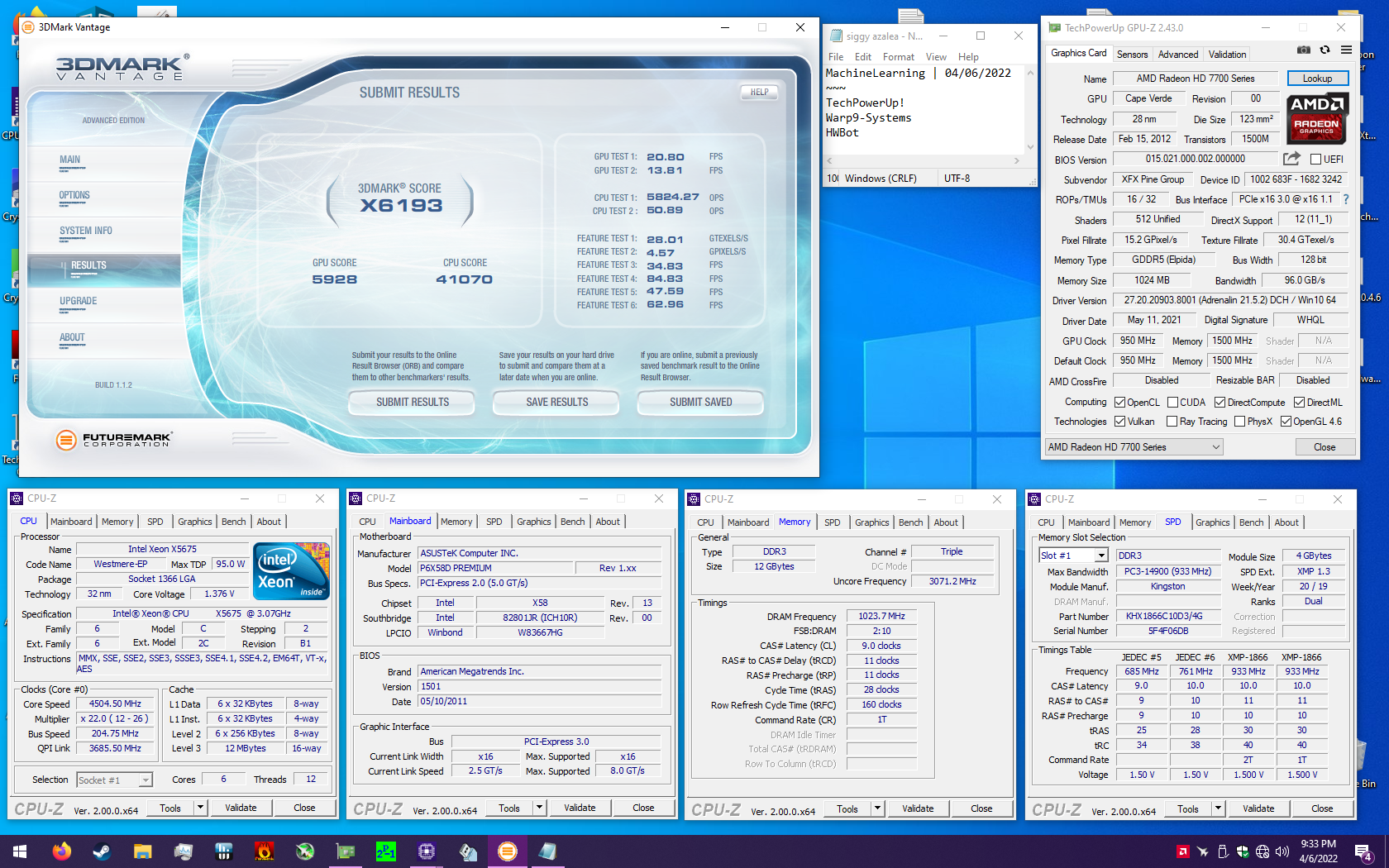Viewport: 1389px width, 868px height.
Task: Click the 3DMark Vantage window title icon
Action: pos(29,27)
